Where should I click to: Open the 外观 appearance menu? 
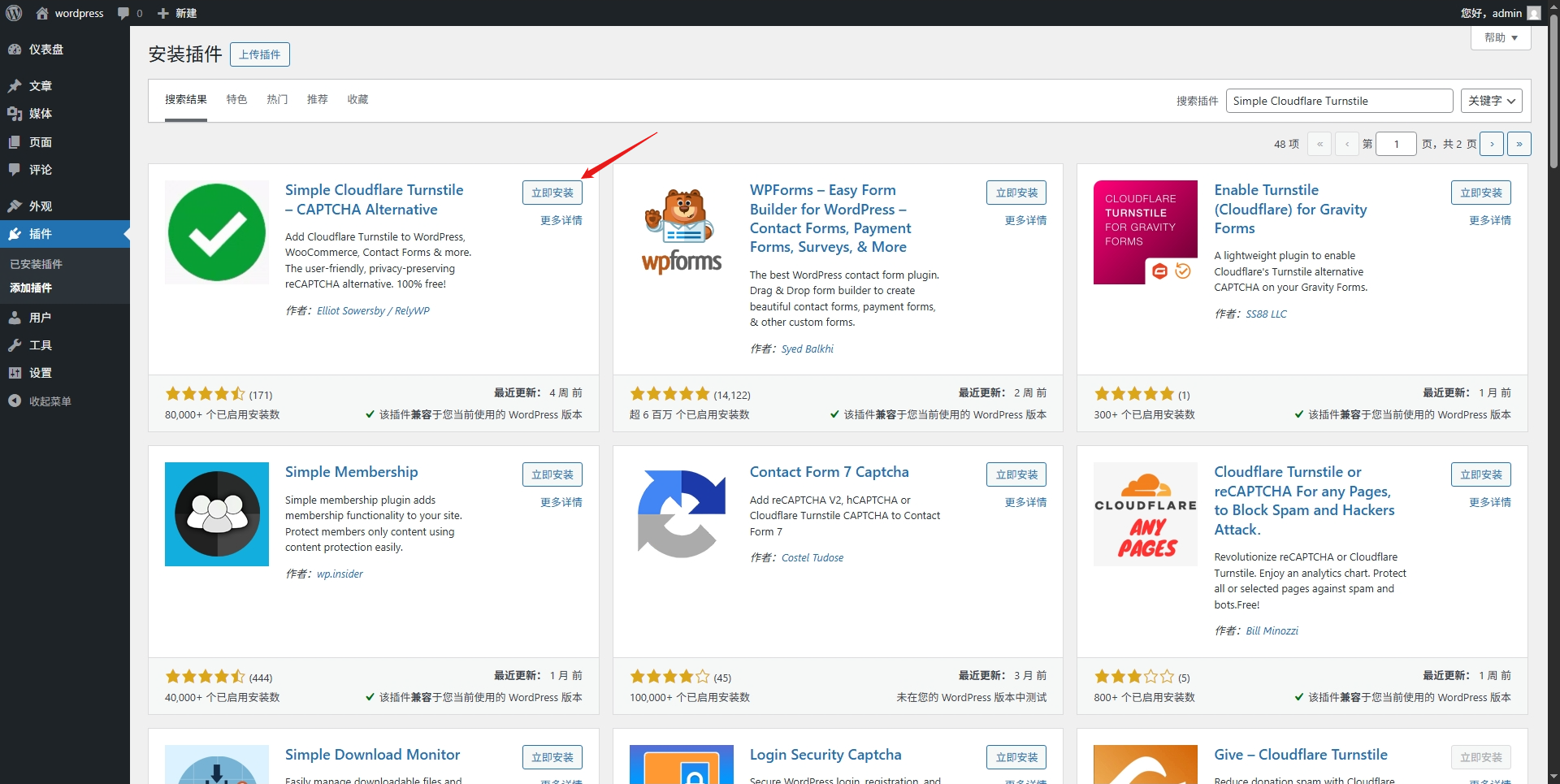pos(40,206)
